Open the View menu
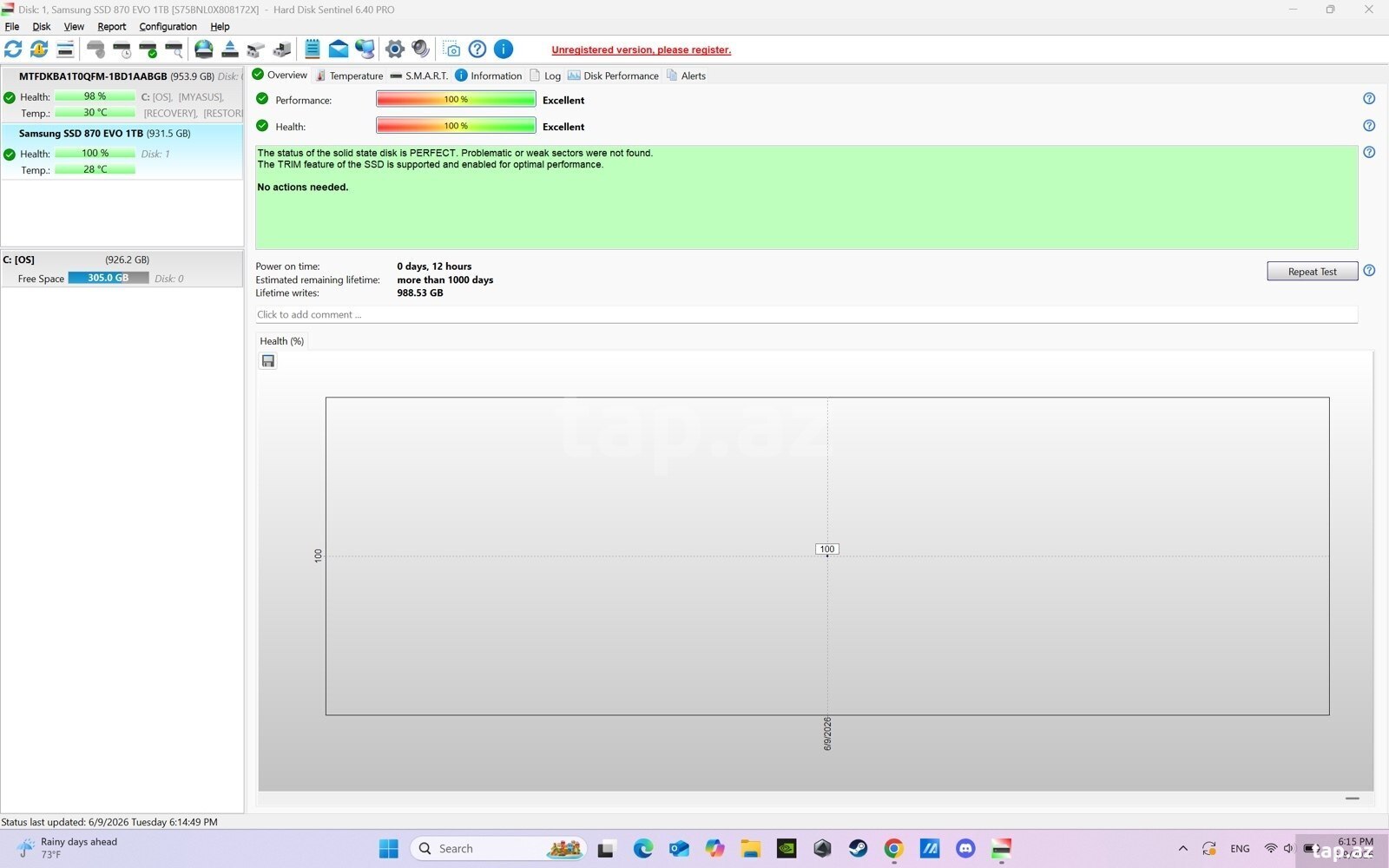Viewport: 1389px width, 868px height. [x=74, y=27]
